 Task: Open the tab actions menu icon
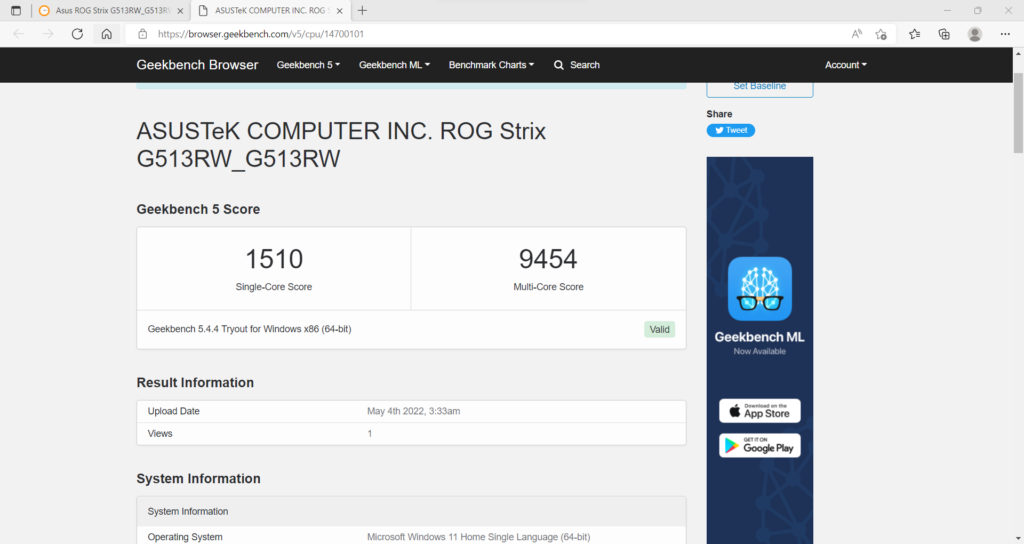pyautogui.click(x=16, y=10)
